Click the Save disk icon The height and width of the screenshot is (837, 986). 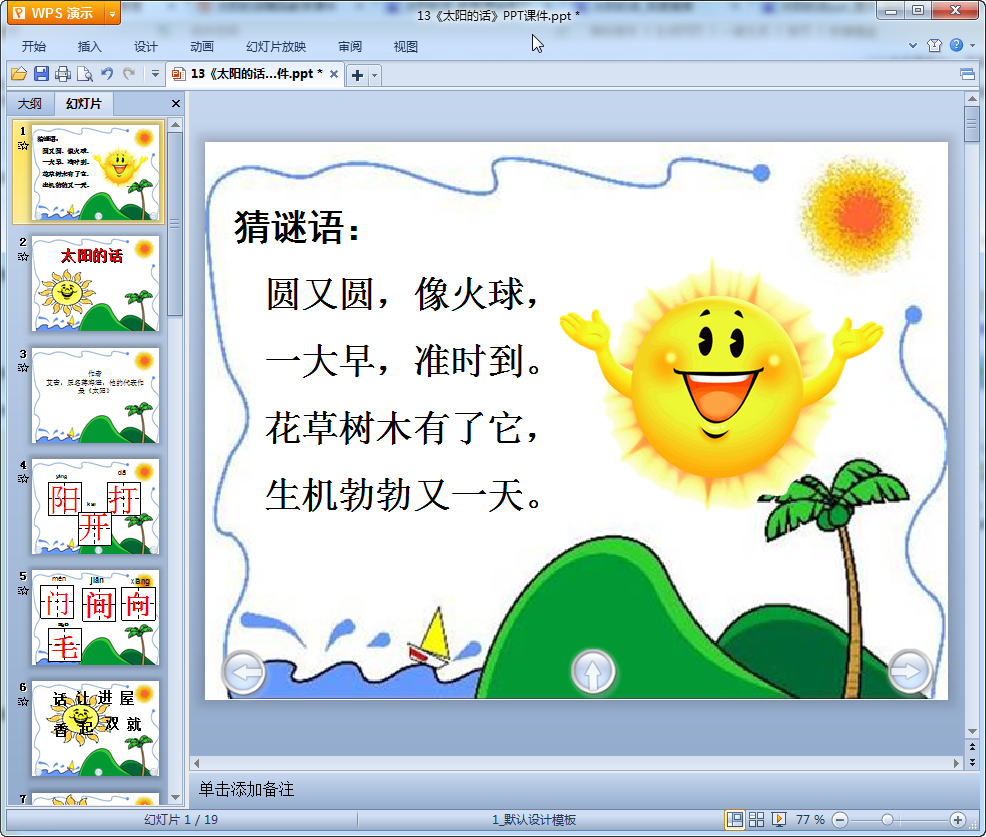click(x=41, y=74)
